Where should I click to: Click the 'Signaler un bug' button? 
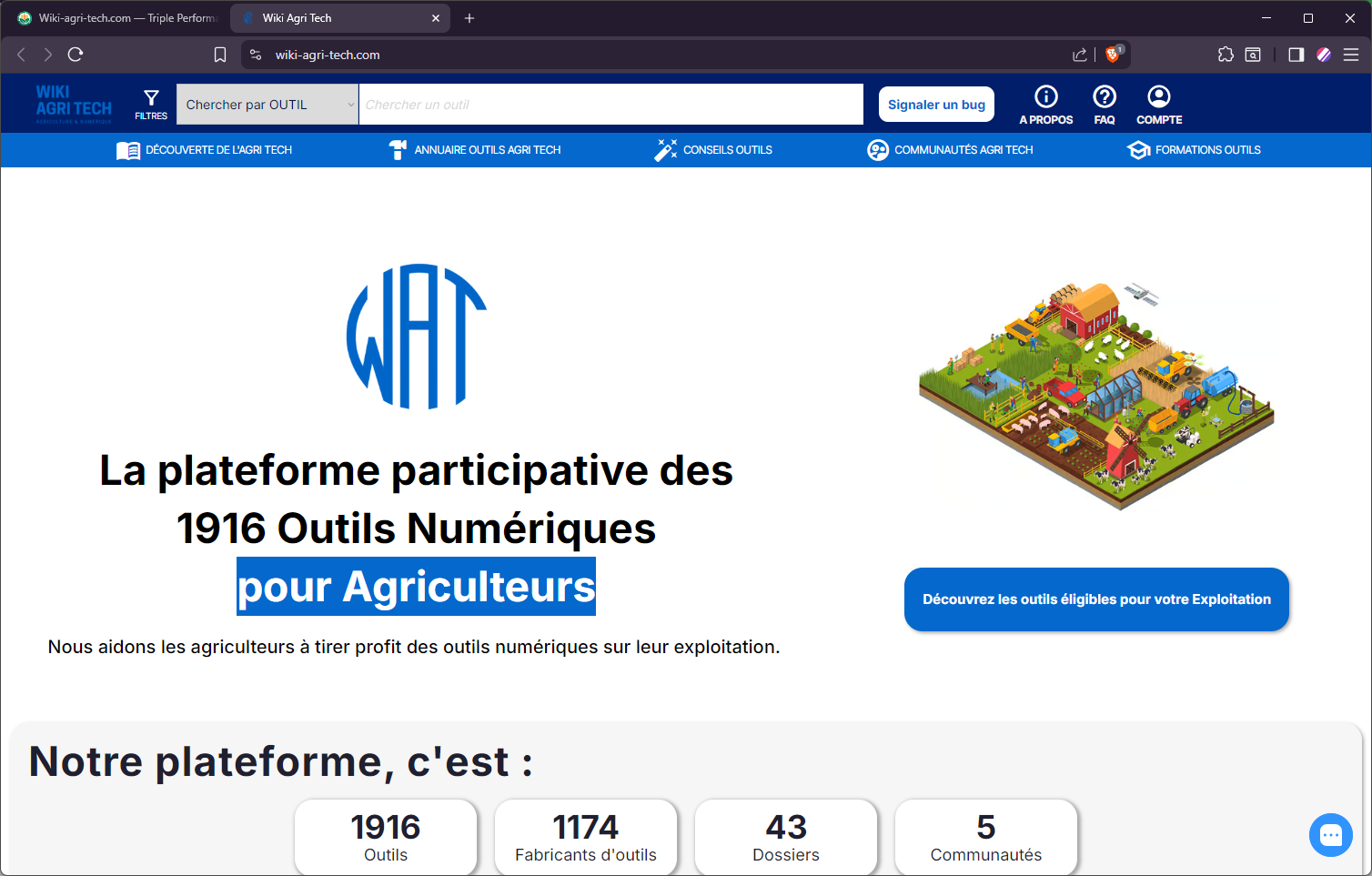tap(936, 105)
